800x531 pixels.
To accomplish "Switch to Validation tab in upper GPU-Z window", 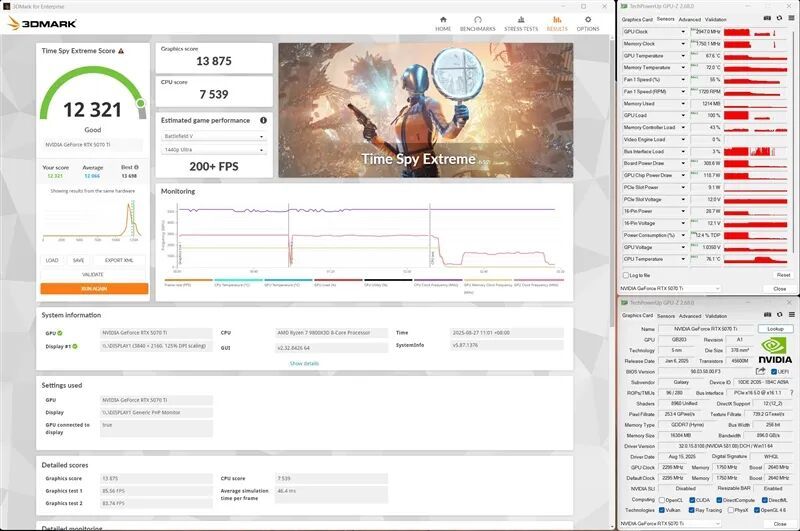I will [716, 19].
